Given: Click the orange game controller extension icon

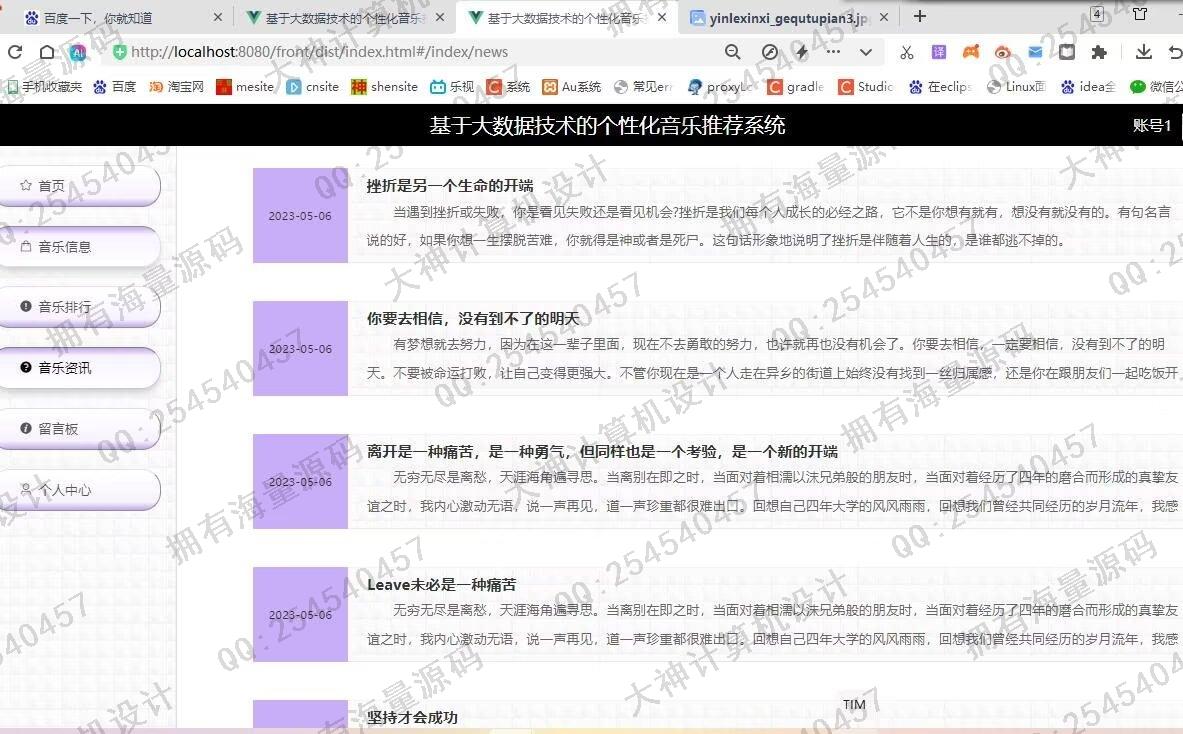Looking at the screenshot, I should [x=970, y=52].
